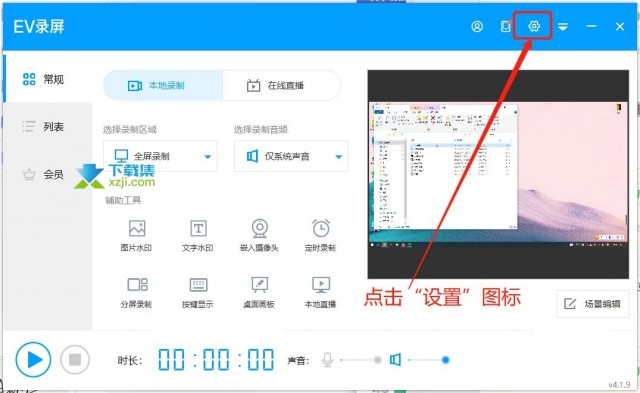Image resolution: width=640 pixels, height=393 pixels.
Task: Toggle the microphone icon
Action: point(327,360)
